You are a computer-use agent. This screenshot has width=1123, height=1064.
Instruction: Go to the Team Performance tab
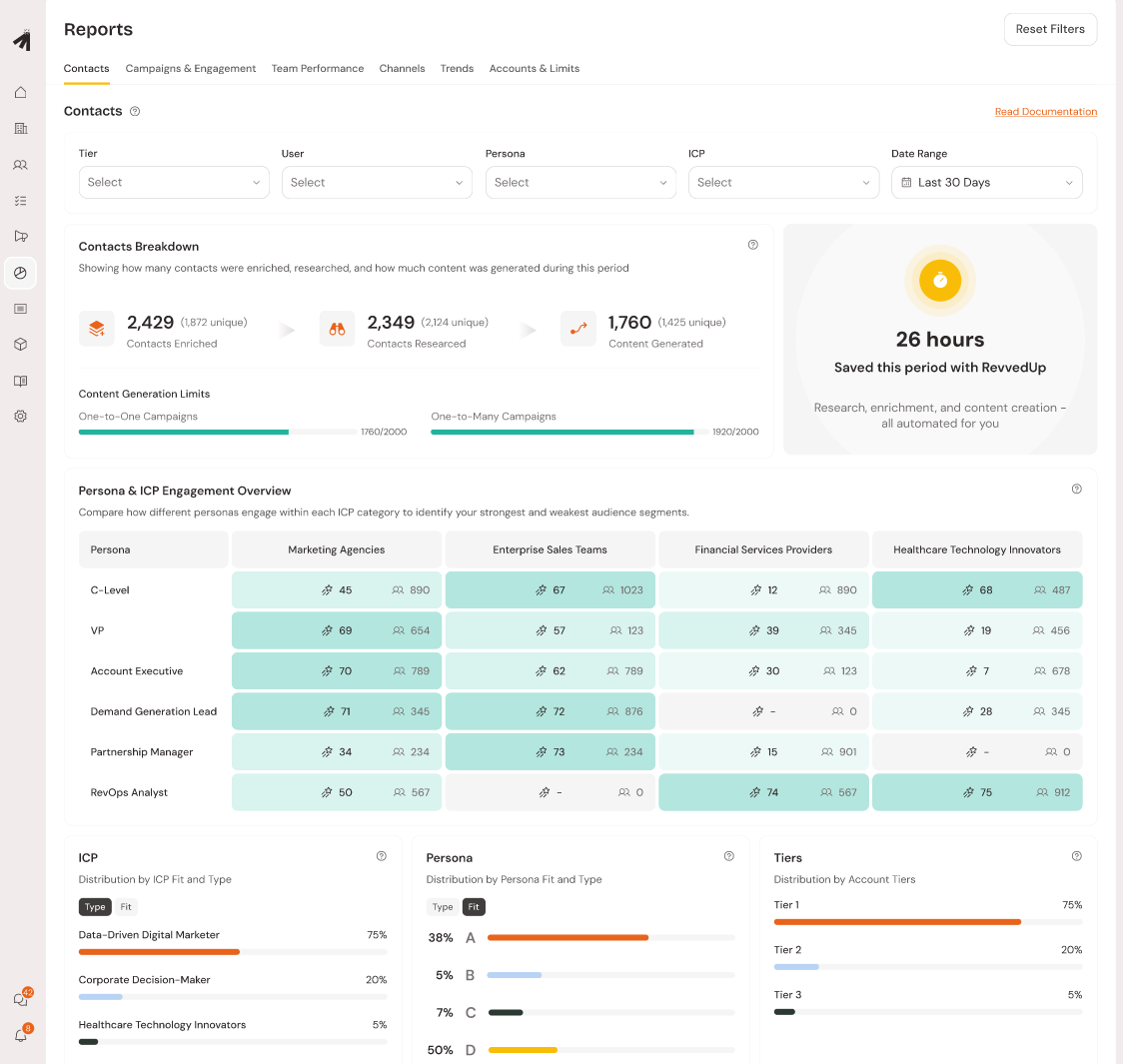318,69
